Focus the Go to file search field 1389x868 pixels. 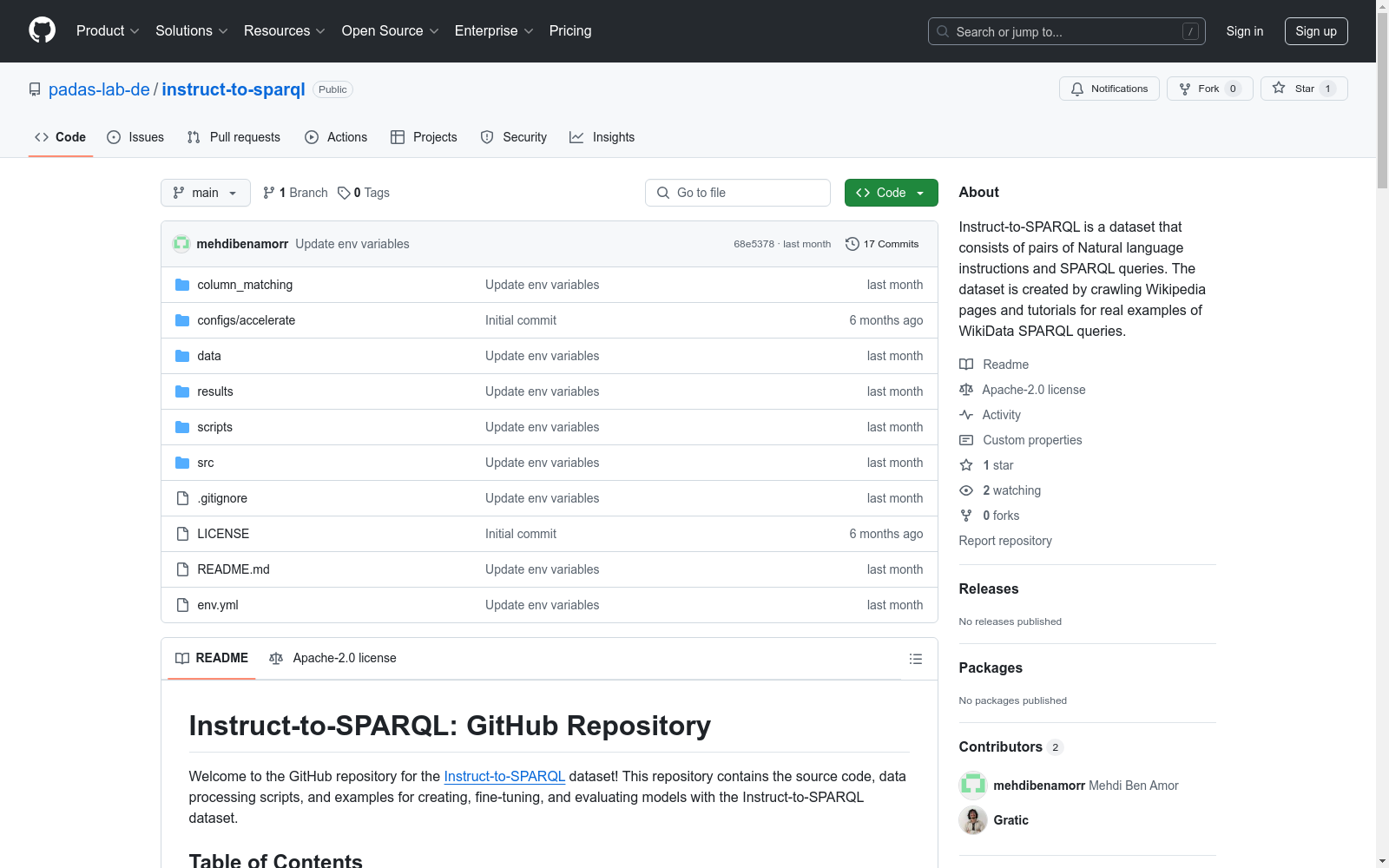(738, 193)
